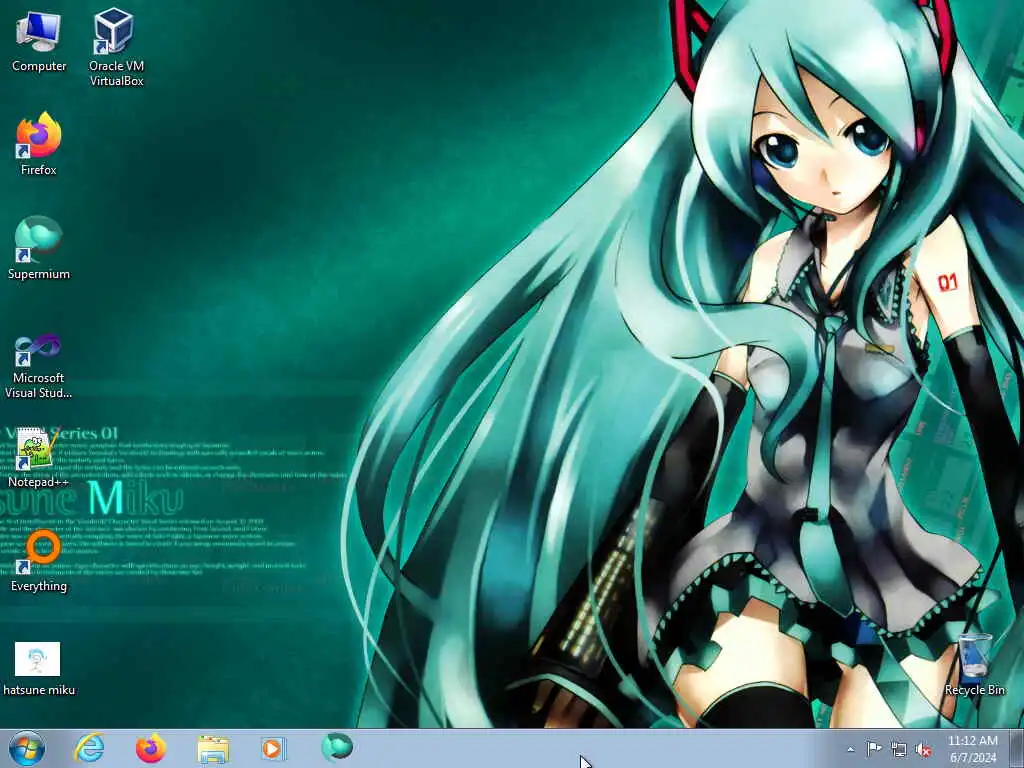The image size is (1024, 768).
Task: Select the Oracle VM VirtualBox shortcut
Action: [x=116, y=47]
